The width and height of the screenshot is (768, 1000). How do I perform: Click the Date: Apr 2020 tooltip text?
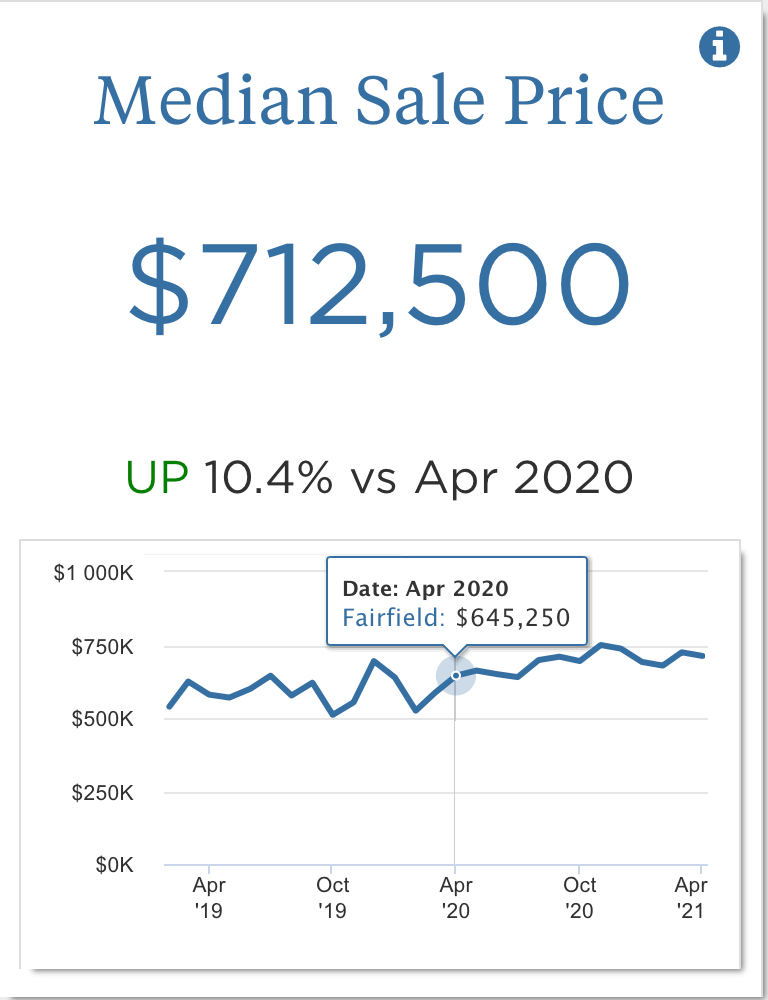425,588
